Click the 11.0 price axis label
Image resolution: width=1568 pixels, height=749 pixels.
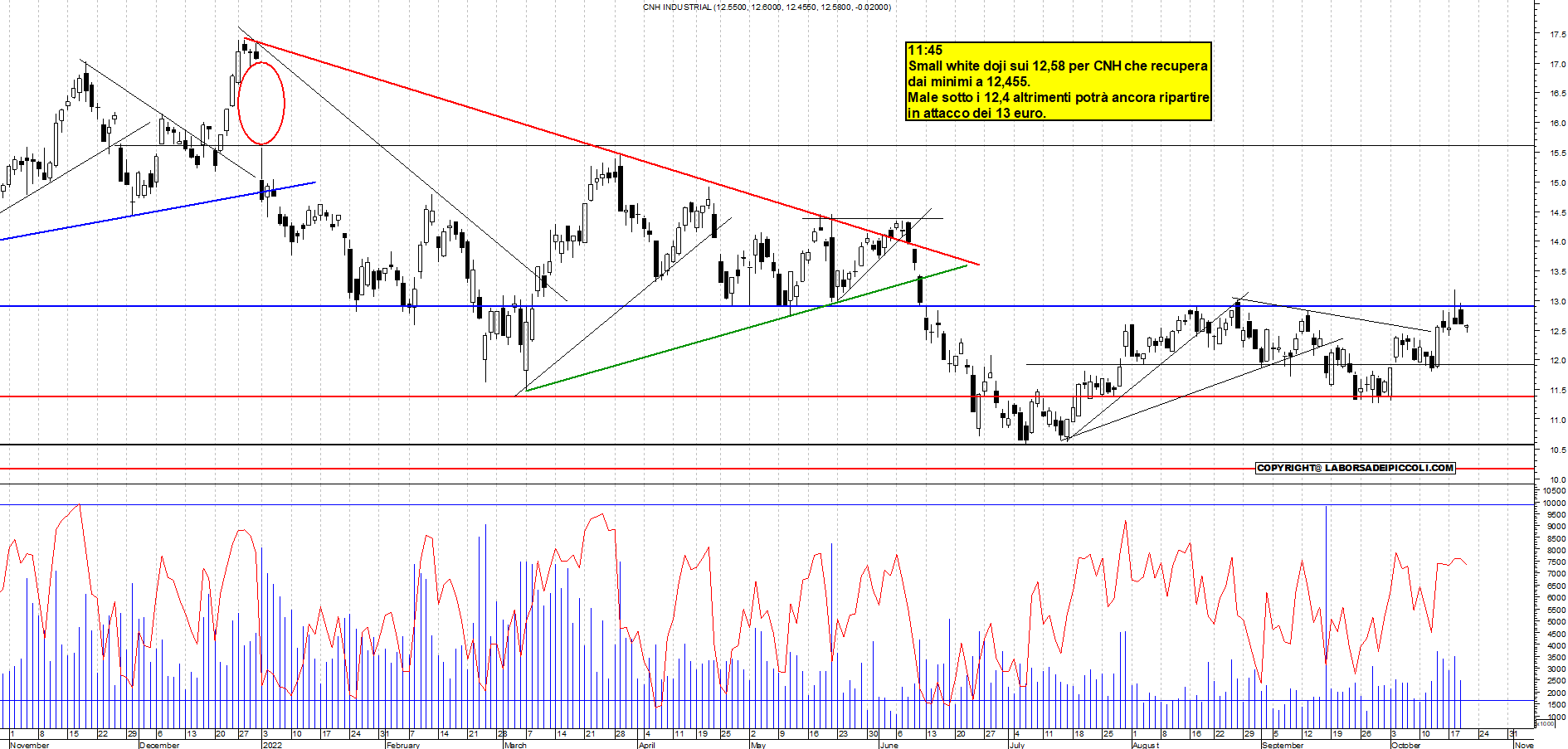pyautogui.click(x=1557, y=421)
